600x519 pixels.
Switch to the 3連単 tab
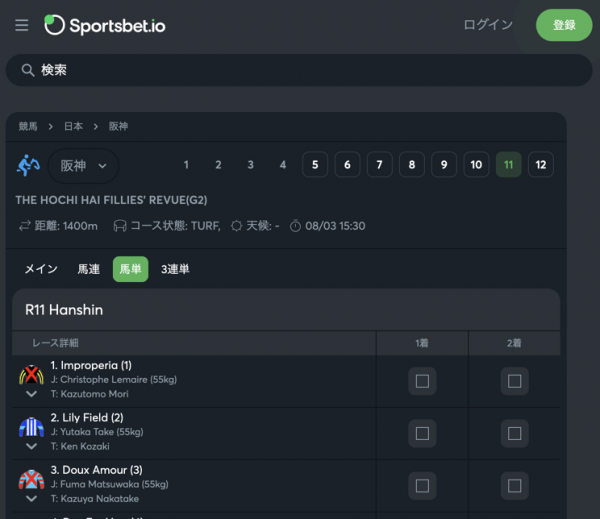point(175,269)
